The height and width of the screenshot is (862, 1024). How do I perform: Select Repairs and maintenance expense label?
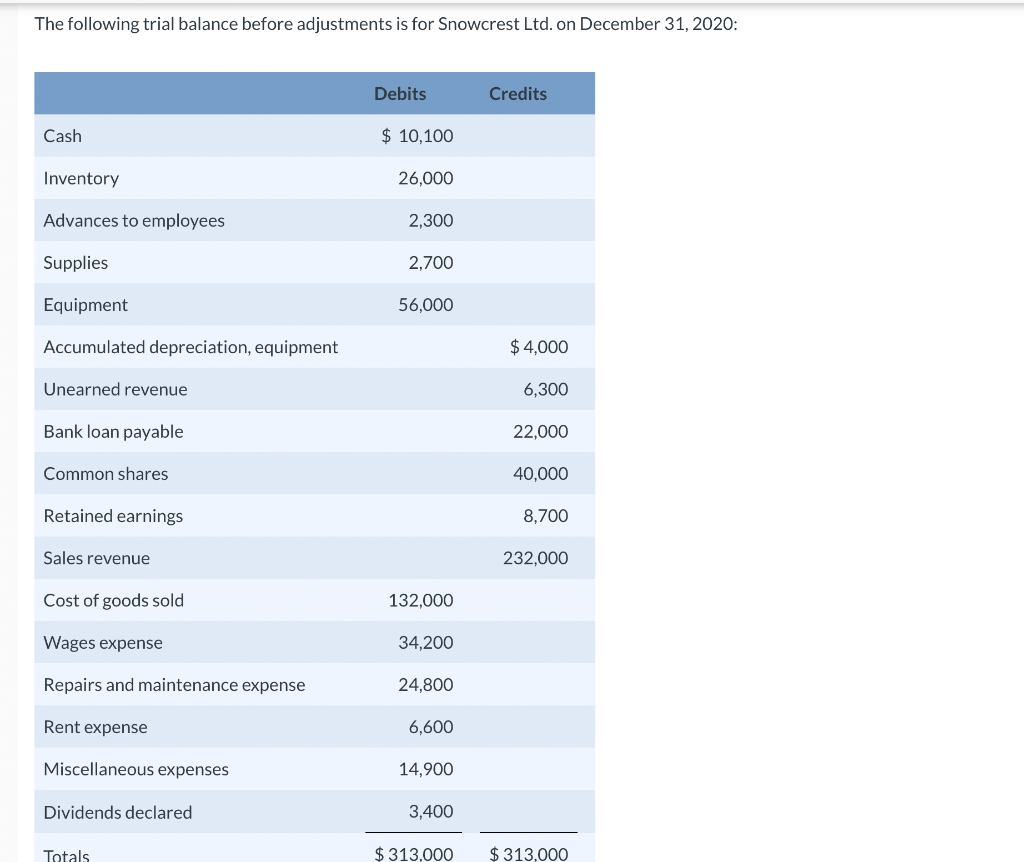[174, 685]
